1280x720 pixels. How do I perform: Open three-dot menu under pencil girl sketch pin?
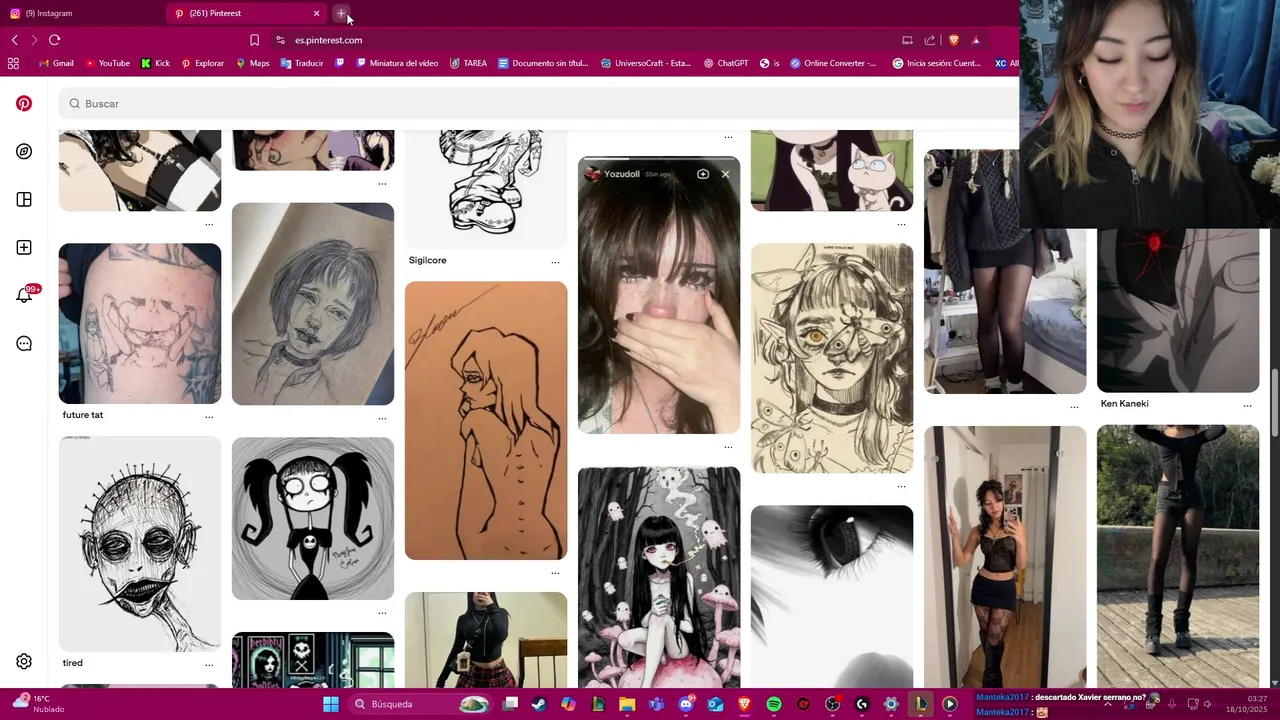(382, 418)
